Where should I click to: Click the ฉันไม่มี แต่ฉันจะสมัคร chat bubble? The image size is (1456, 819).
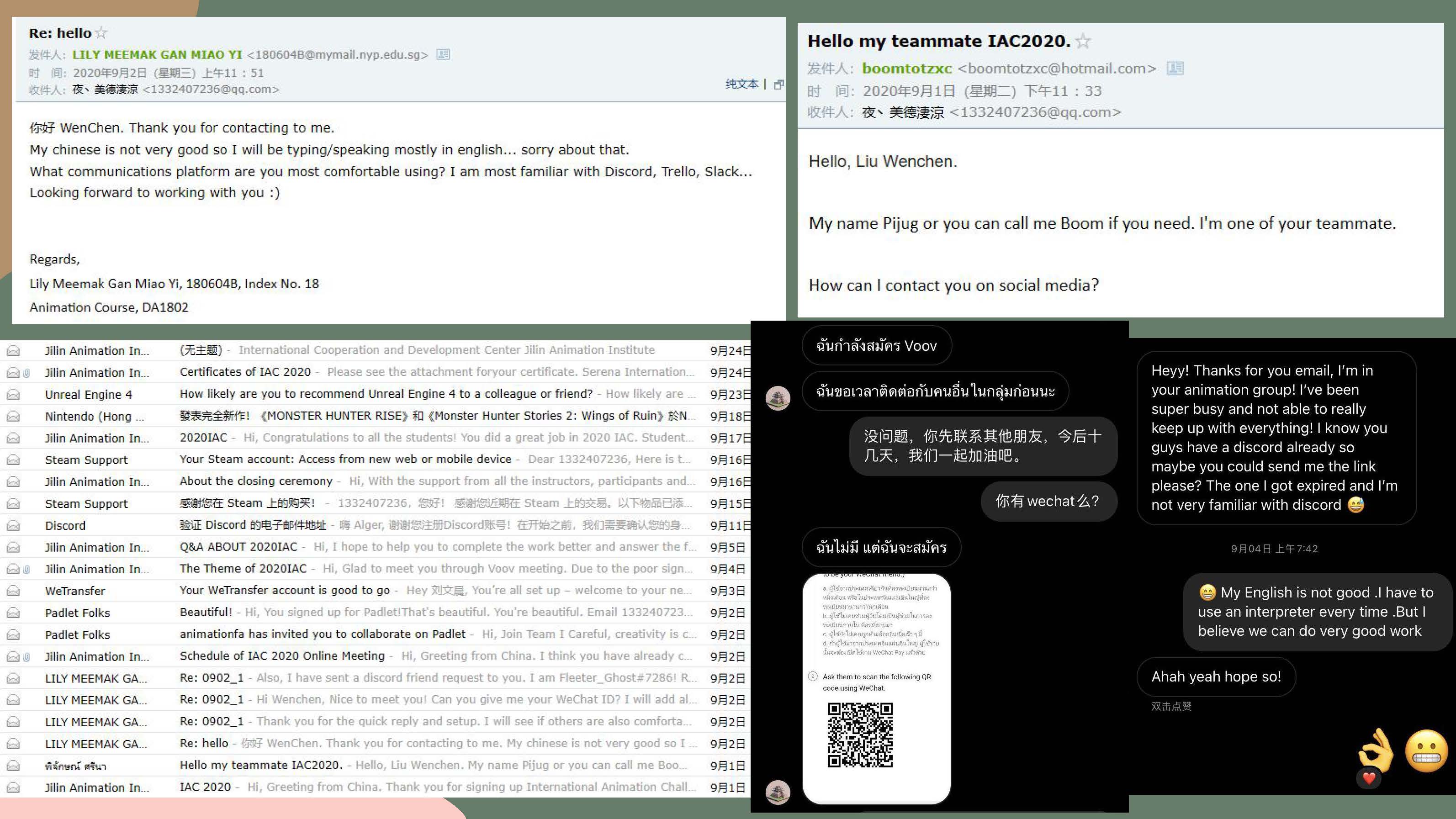pos(881,547)
